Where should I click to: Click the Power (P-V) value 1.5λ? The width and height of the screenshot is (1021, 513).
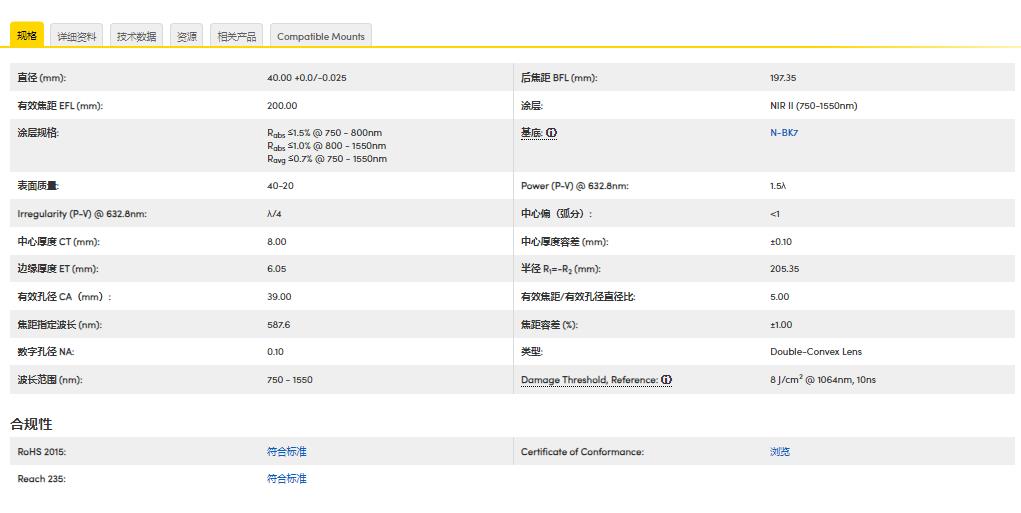tap(777, 186)
